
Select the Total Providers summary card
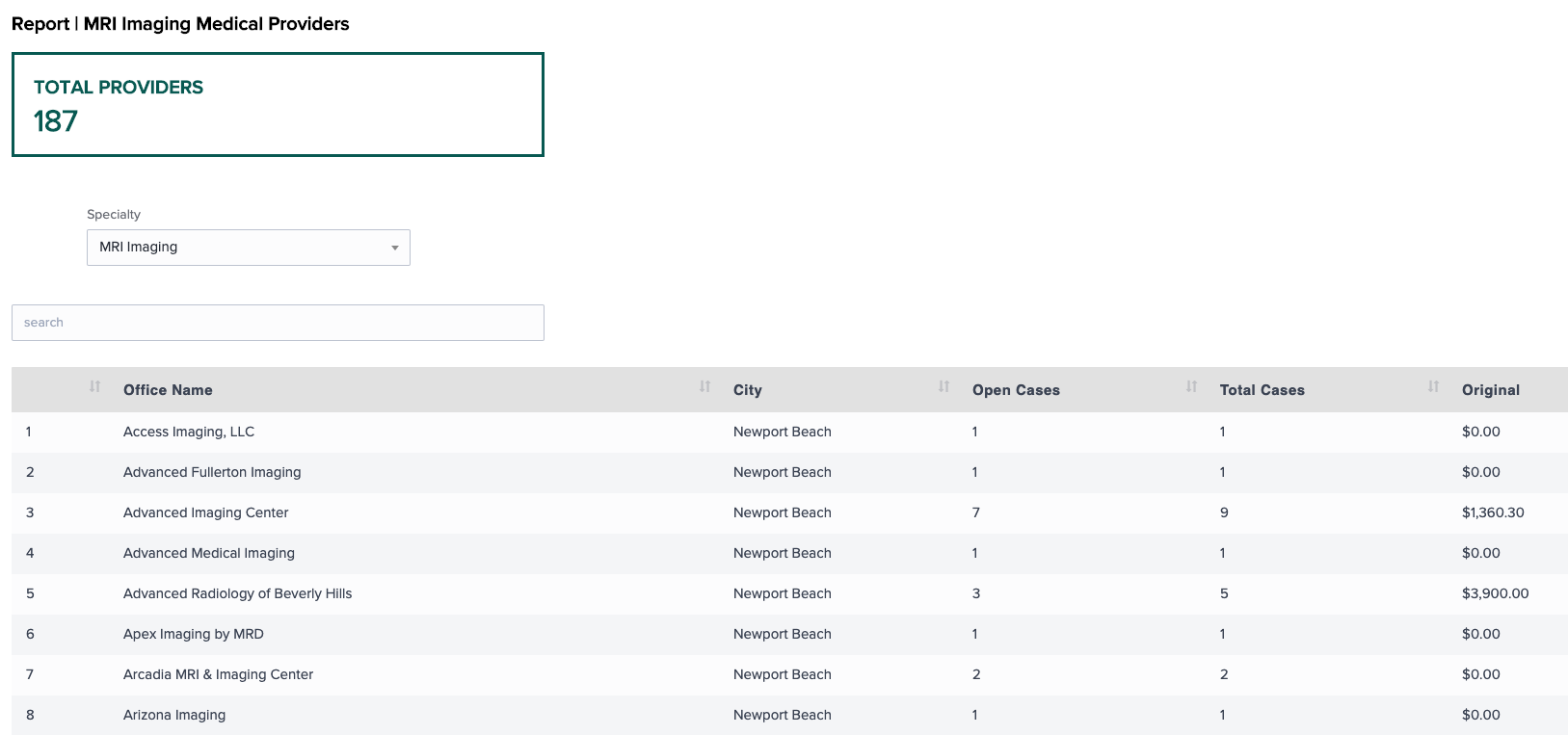click(278, 105)
